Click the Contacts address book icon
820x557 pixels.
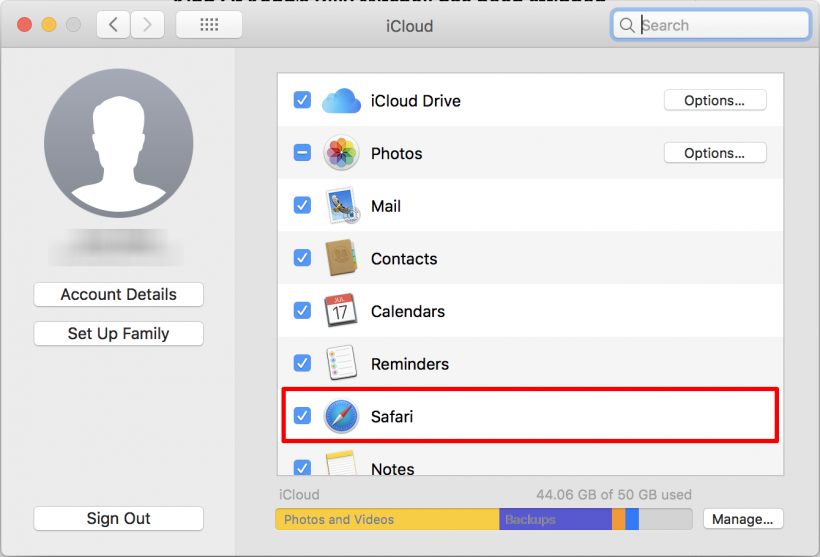341,258
